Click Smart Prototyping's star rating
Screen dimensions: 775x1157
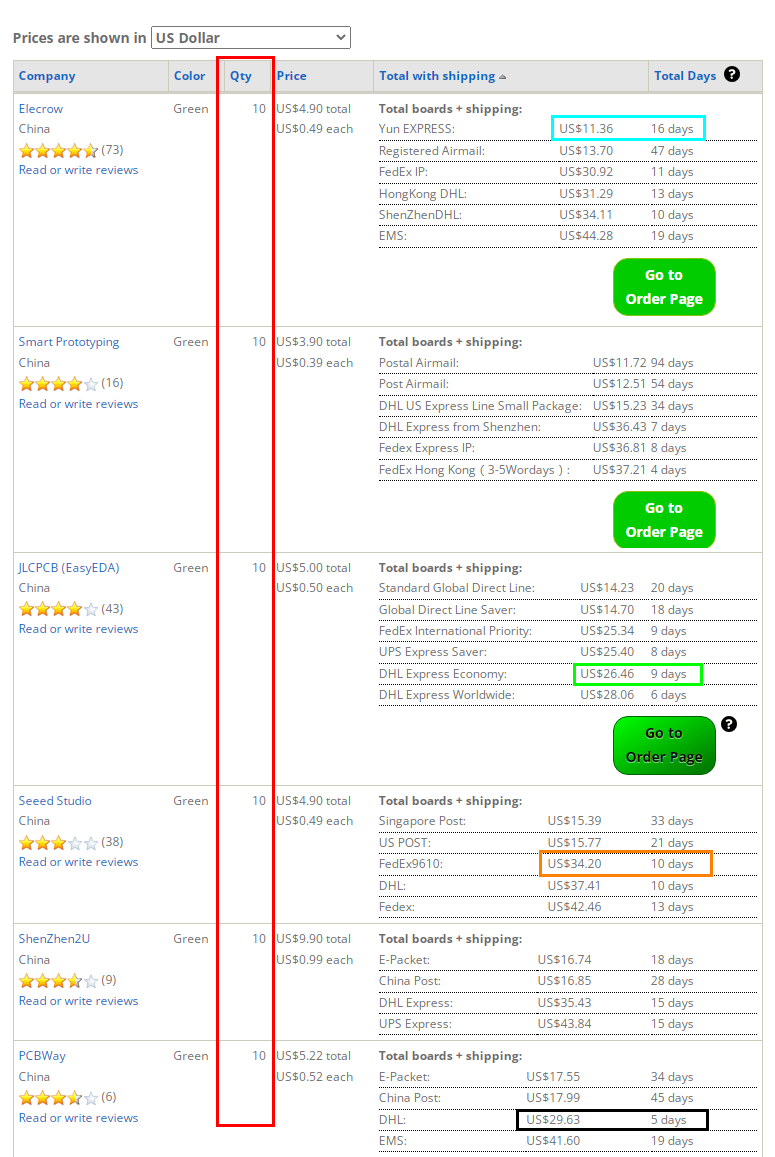tap(58, 384)
